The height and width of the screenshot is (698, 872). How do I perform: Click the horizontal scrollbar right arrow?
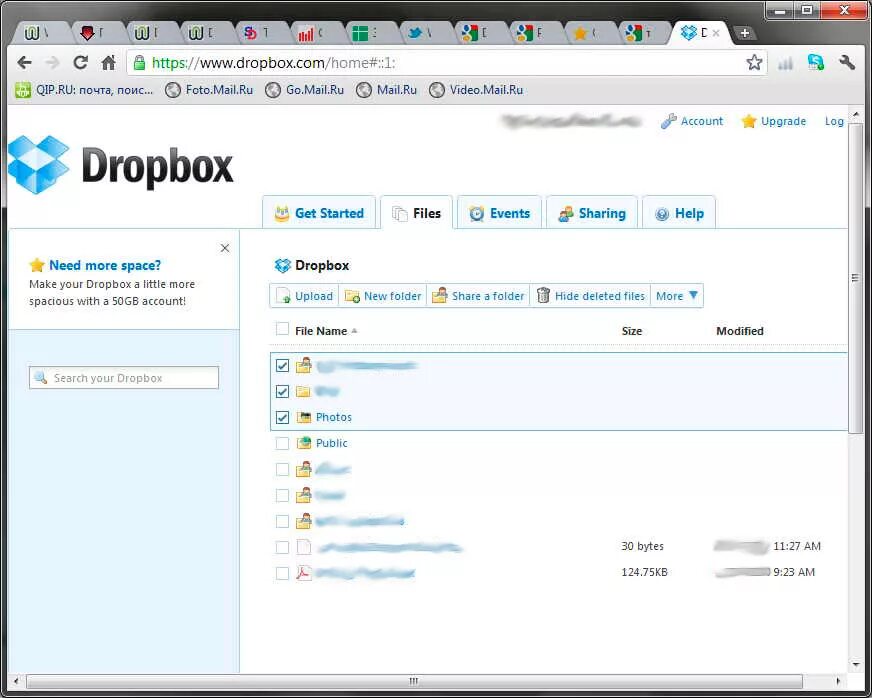(838, 681)
